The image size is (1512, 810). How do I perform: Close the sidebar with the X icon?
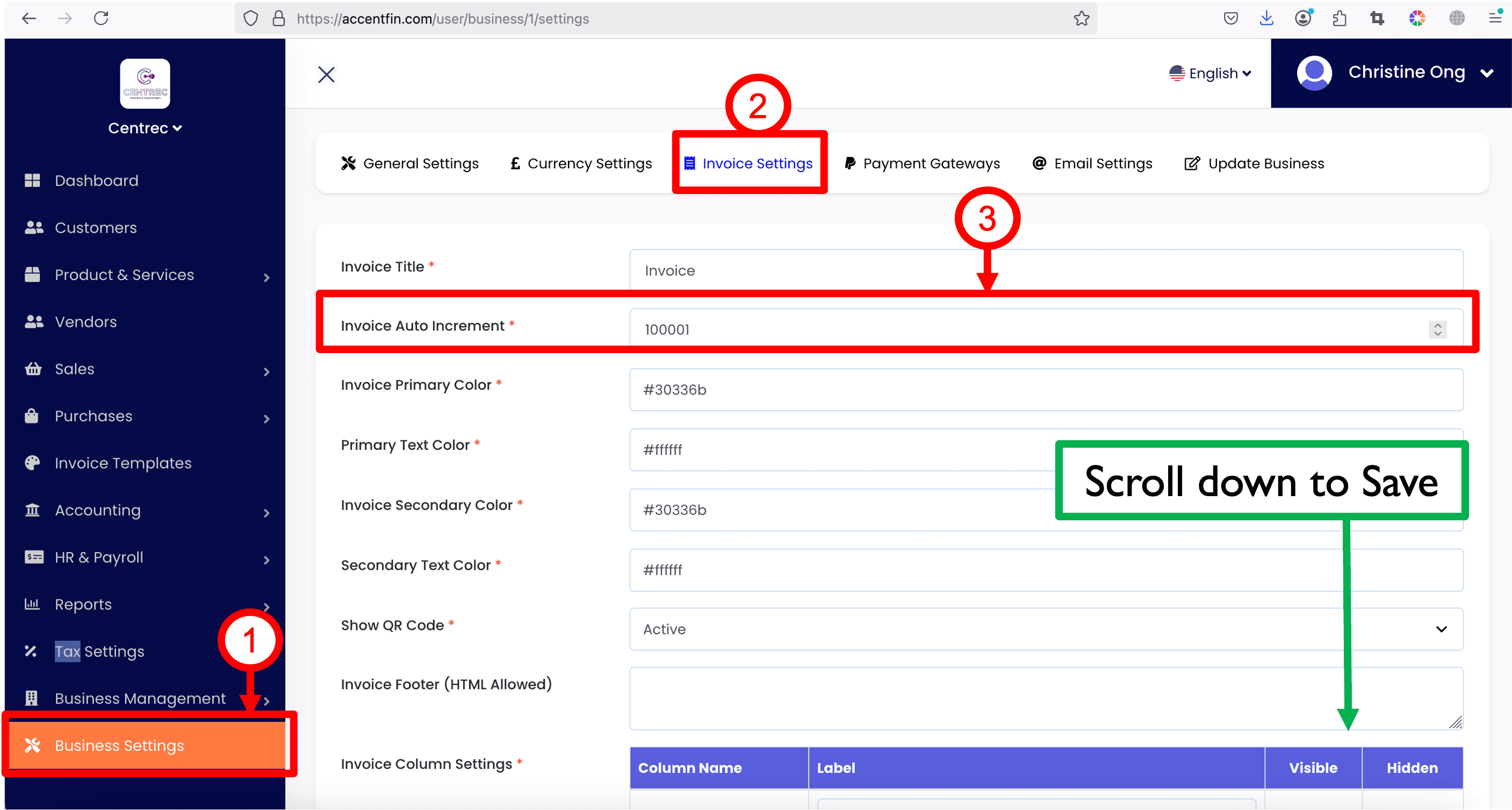point(326,75)
